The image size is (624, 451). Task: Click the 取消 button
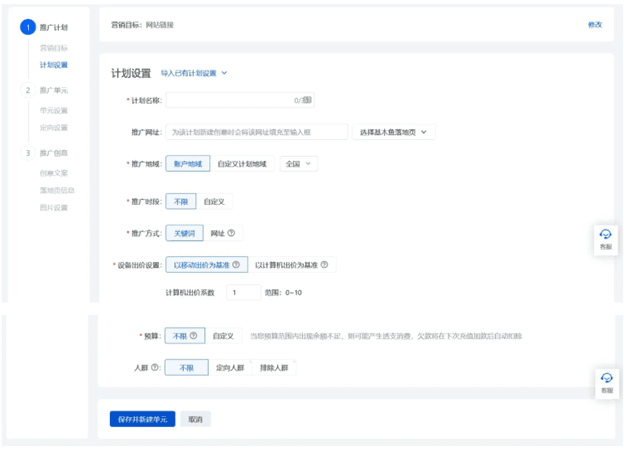(x=195, y=419)
